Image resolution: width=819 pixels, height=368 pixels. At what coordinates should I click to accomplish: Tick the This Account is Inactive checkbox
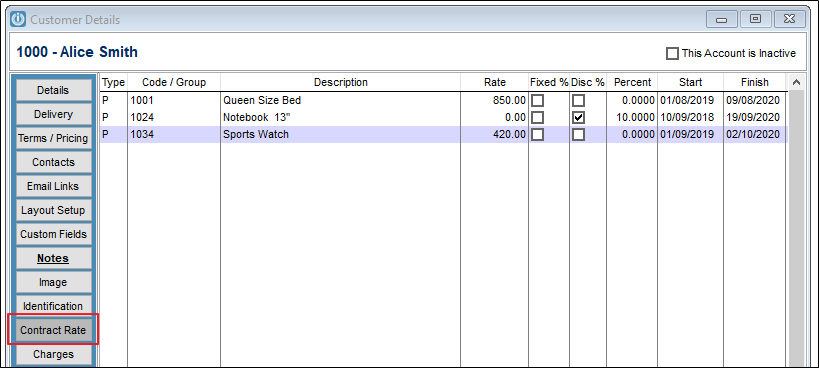click(672, 53)
